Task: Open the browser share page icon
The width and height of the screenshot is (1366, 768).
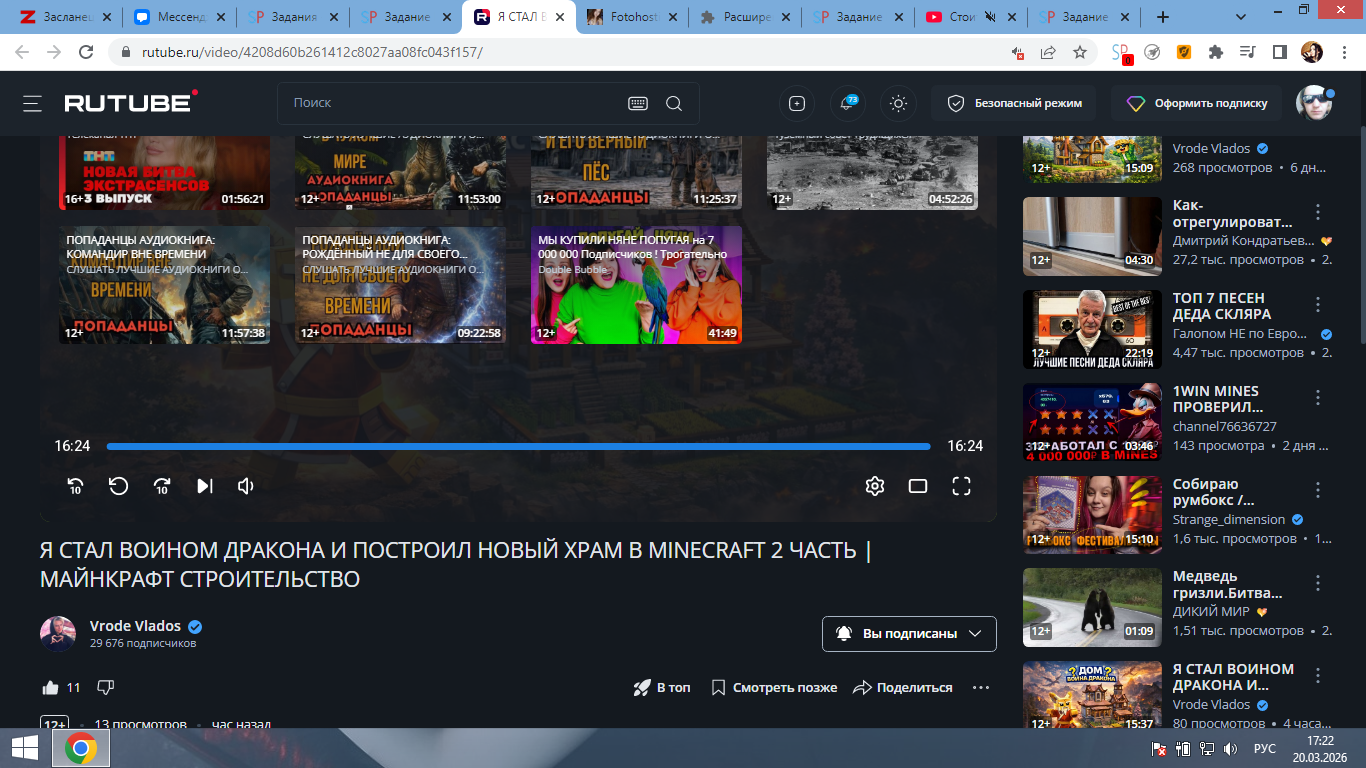Action: pos(1048,52)
